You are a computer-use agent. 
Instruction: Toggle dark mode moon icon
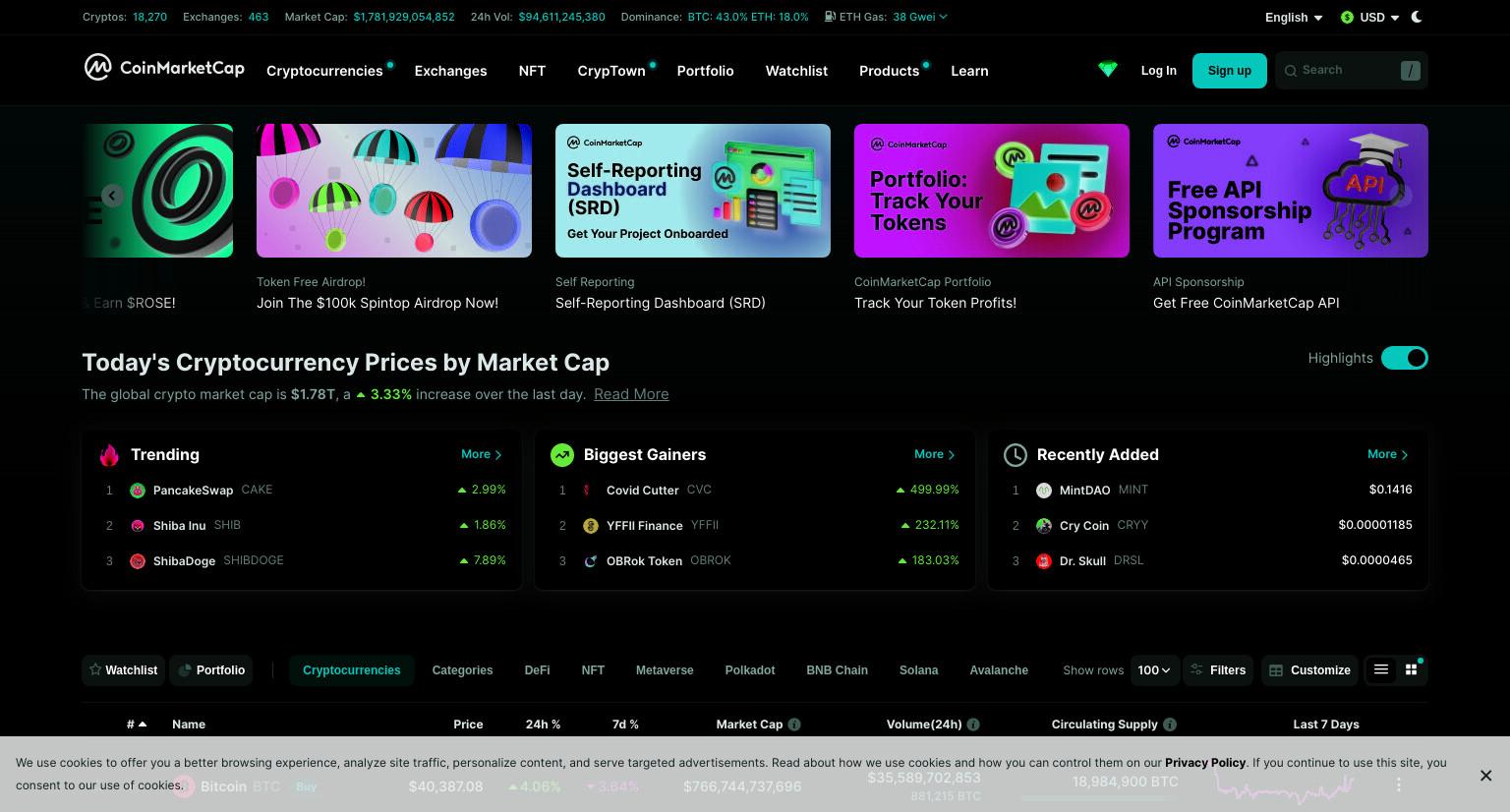(x=1417, y=17)
